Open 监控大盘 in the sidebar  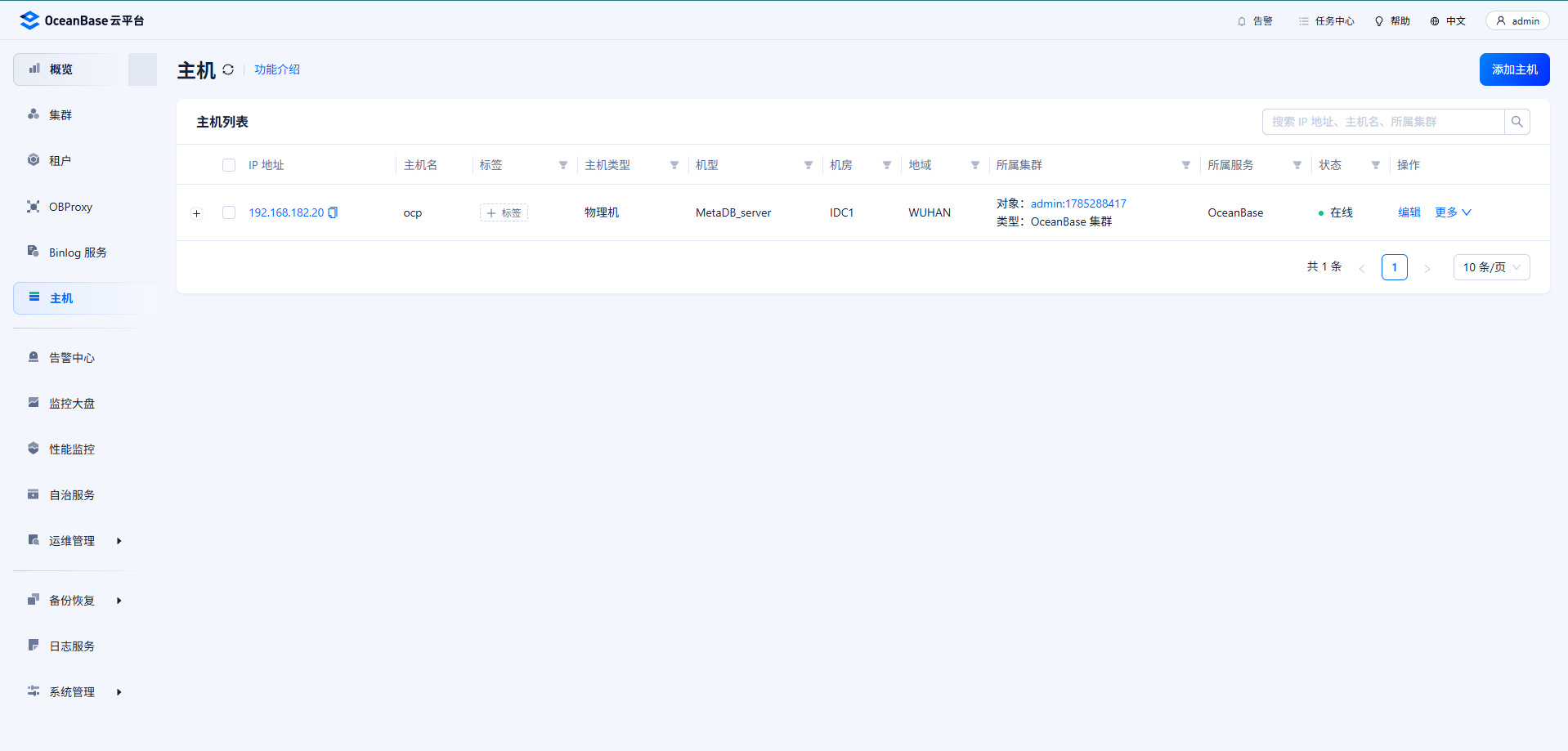tap(85, 404)
